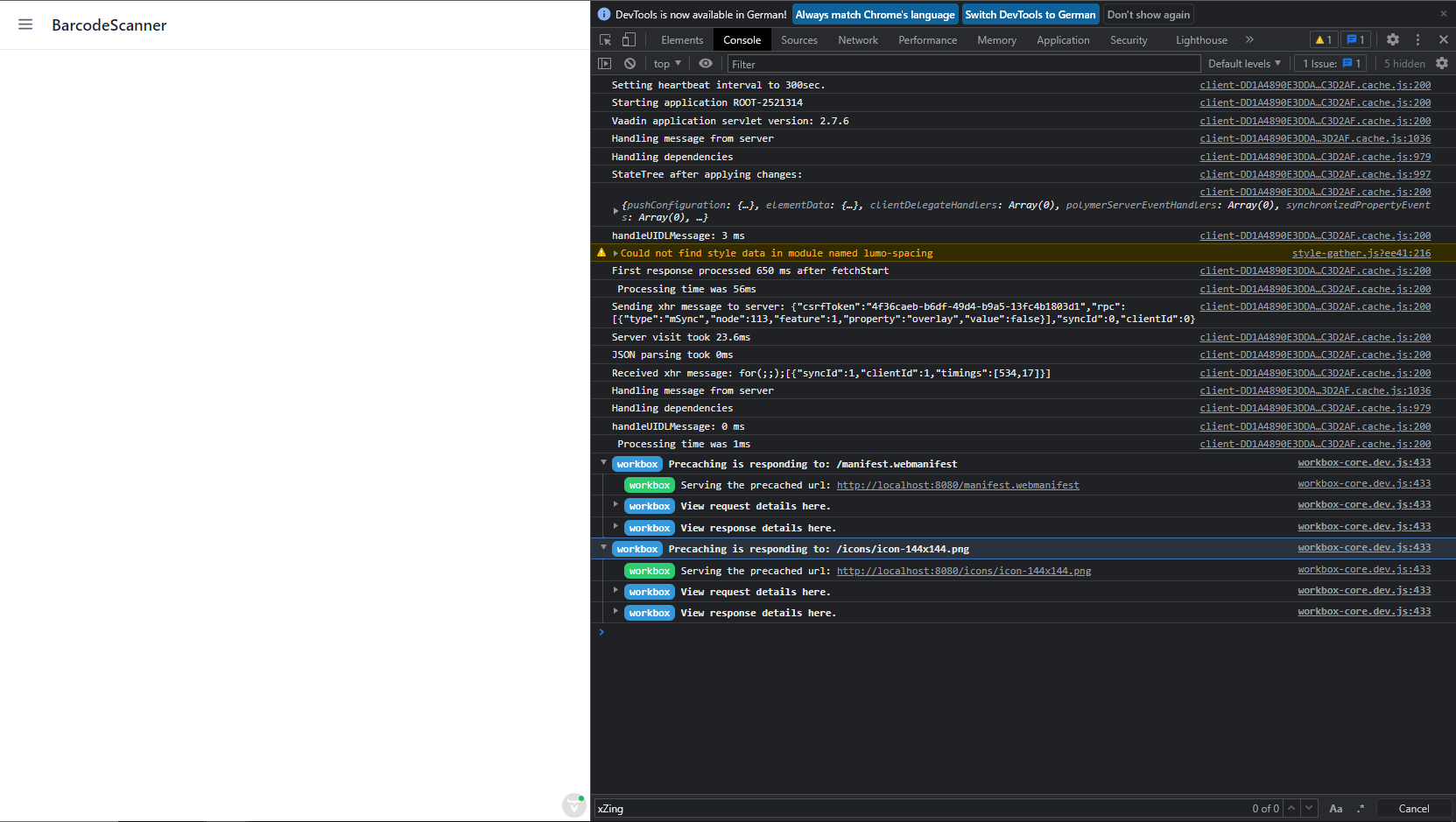Screen dimensions: 1456x822
Task: Toggle match case in search bar
Action: (x=1335, y=809)
